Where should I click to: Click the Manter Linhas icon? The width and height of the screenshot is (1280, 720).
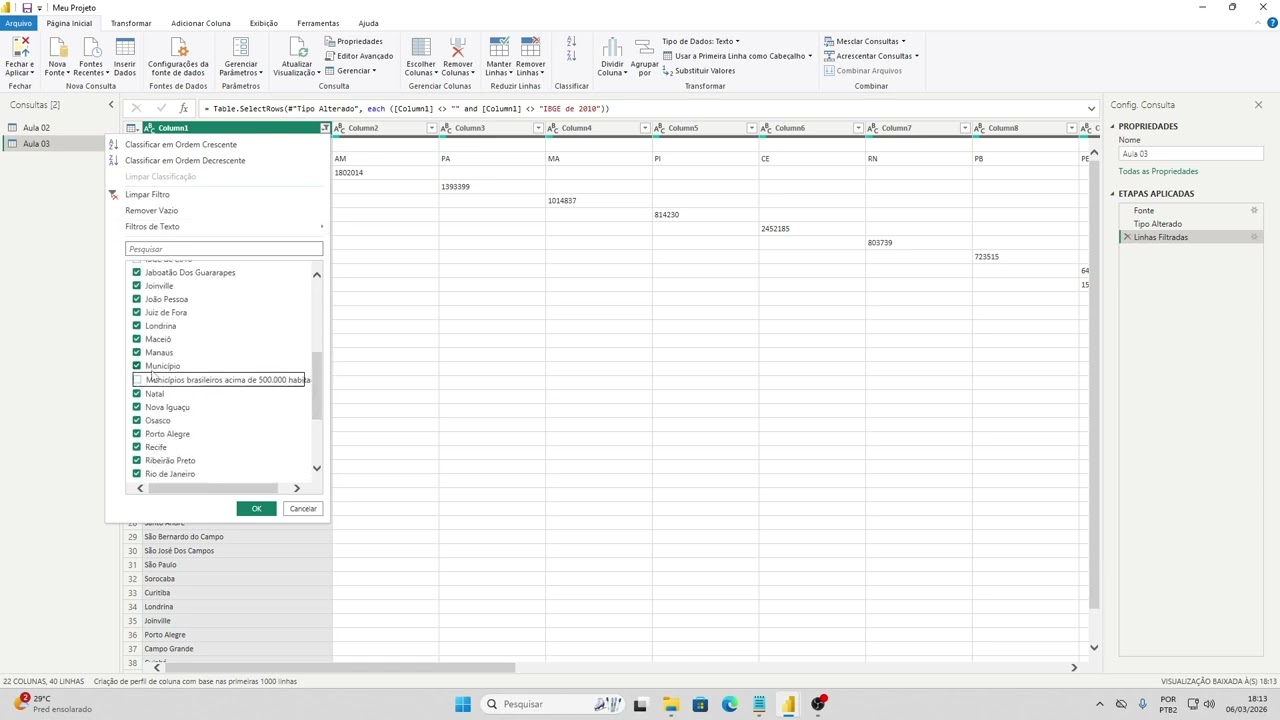coord(498,47)
